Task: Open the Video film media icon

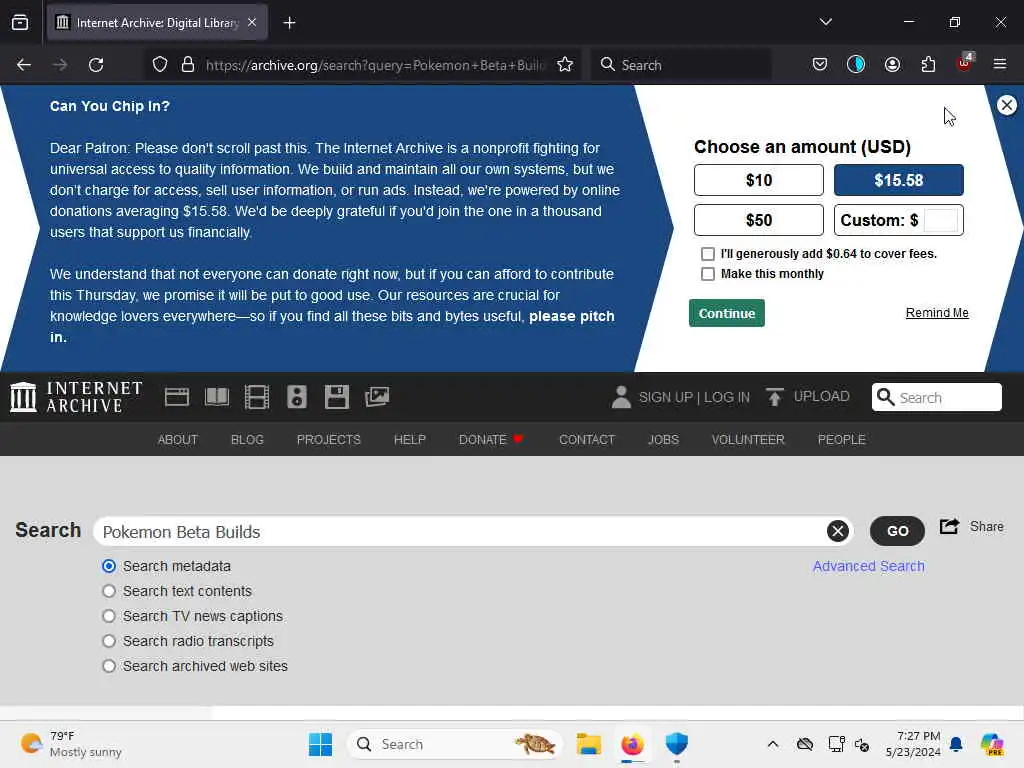Action: [x=257, y=397]
